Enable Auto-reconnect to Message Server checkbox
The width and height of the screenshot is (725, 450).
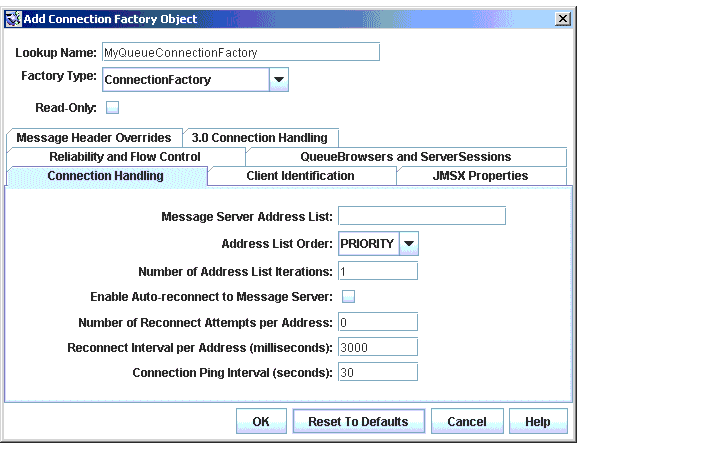tap(348, 296)
